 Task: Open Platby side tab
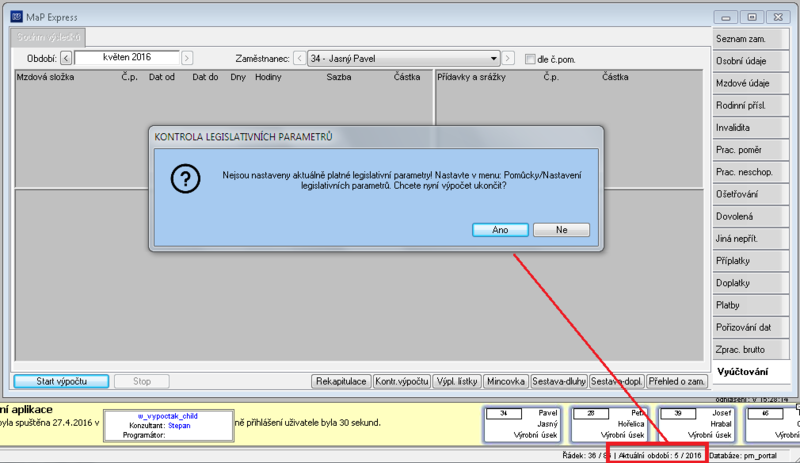[x=751, y=305]
